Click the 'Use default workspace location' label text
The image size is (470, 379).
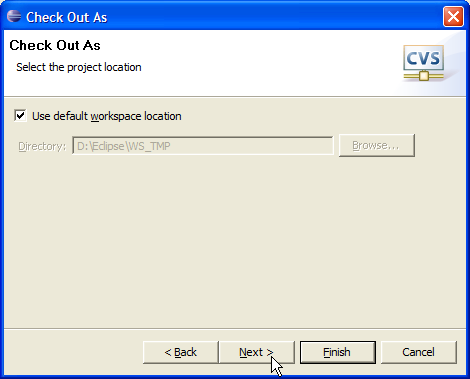[107, 116]
